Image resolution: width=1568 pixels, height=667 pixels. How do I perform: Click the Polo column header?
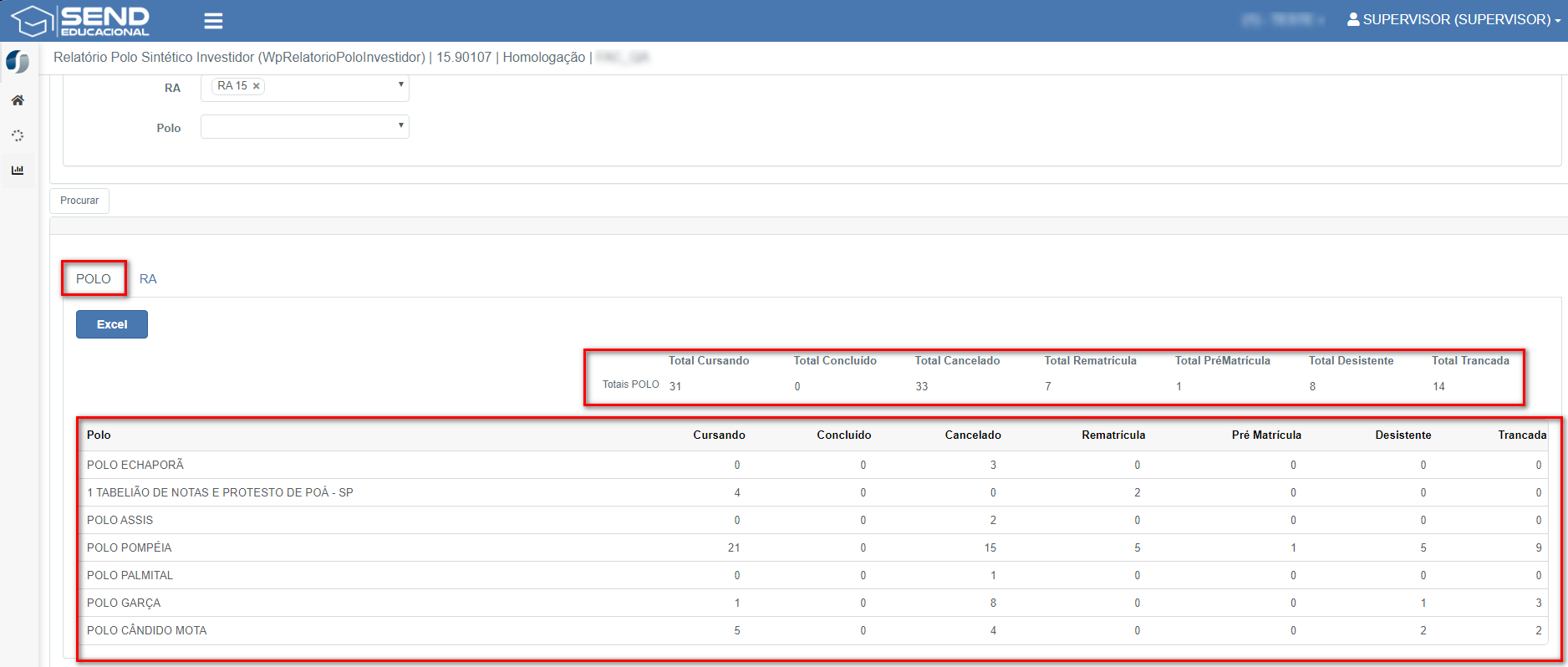pos(99,435)
